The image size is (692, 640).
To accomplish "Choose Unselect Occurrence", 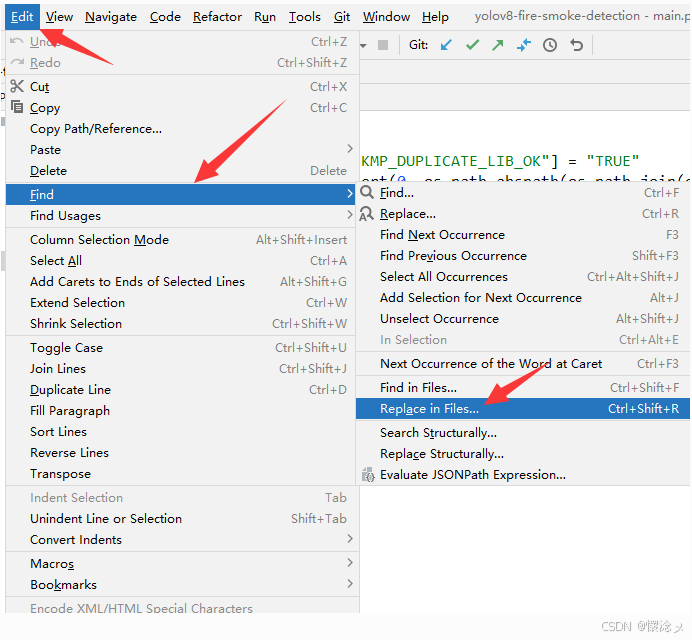I will [523, 319].
